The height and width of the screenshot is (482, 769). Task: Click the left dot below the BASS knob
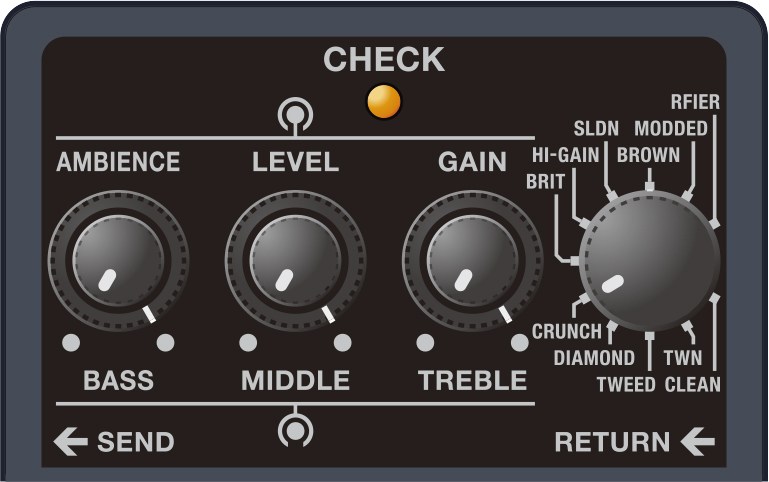pyautogui.click(x=71, y=343)
